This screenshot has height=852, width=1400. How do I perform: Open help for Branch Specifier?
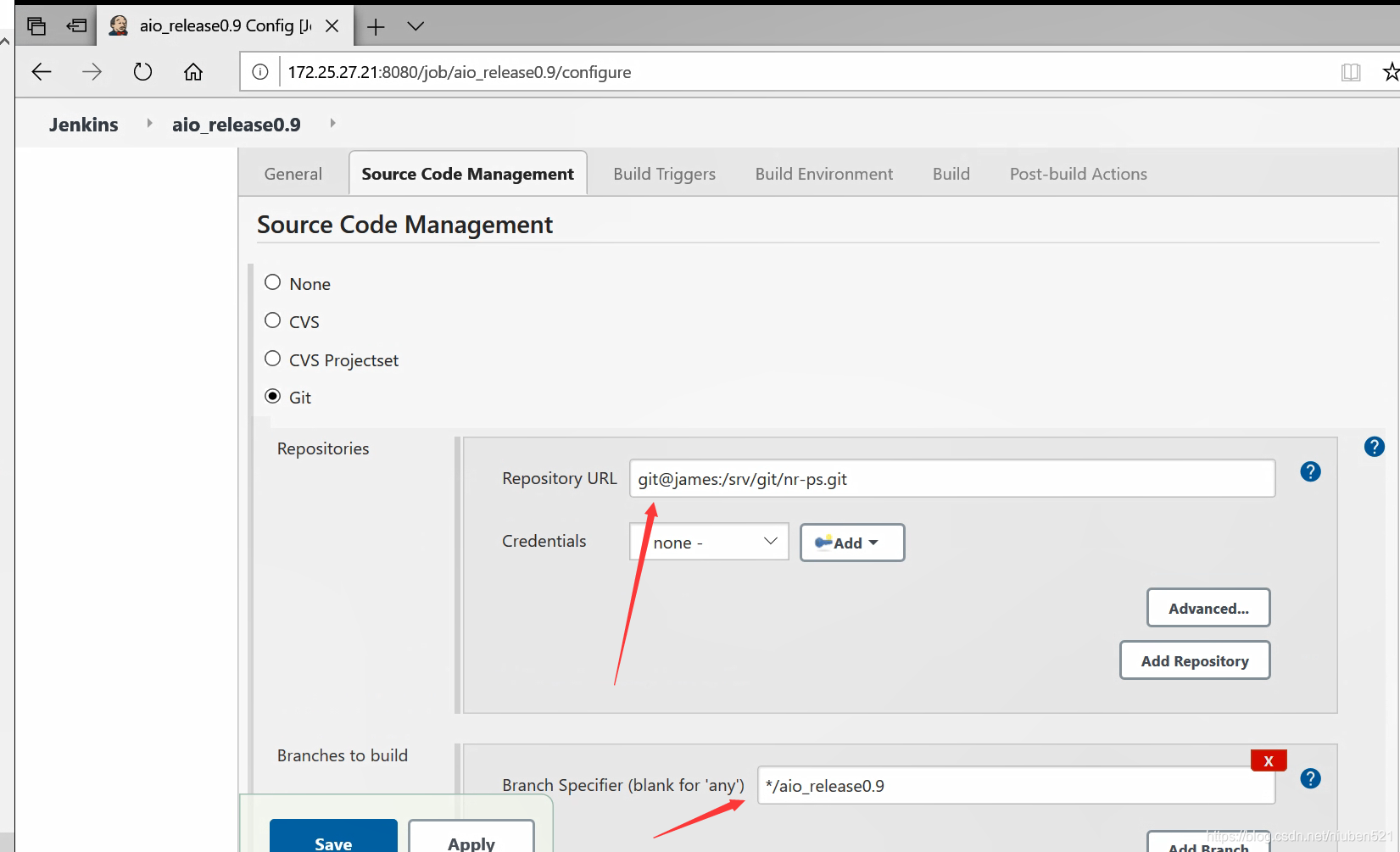click(1310, 778)
